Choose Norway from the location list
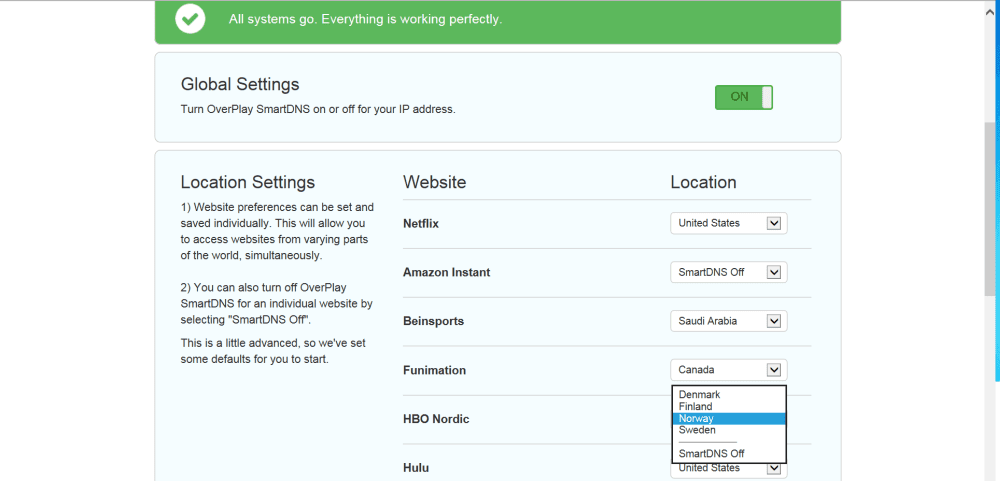This screenshot has height=481, width=1000. (x=729, y=418)
